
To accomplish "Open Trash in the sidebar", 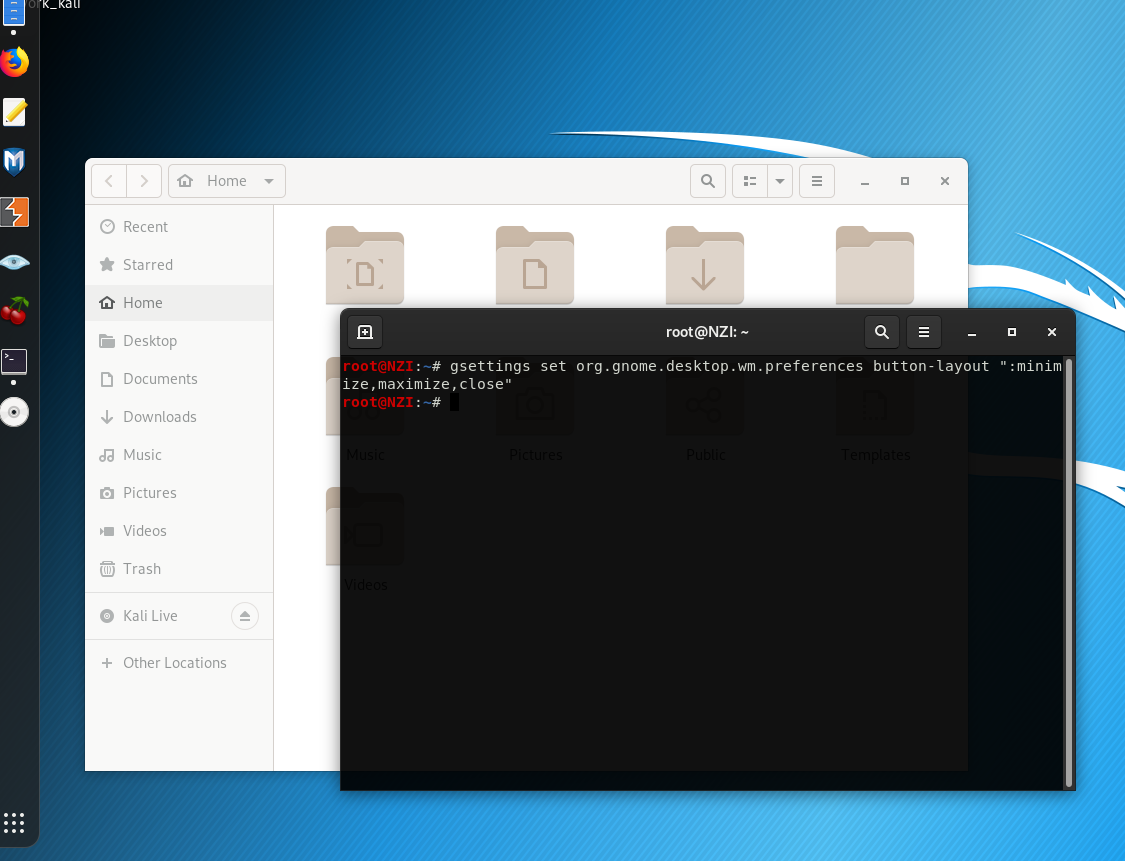I will pyautogui.click(x=179, y=569).
